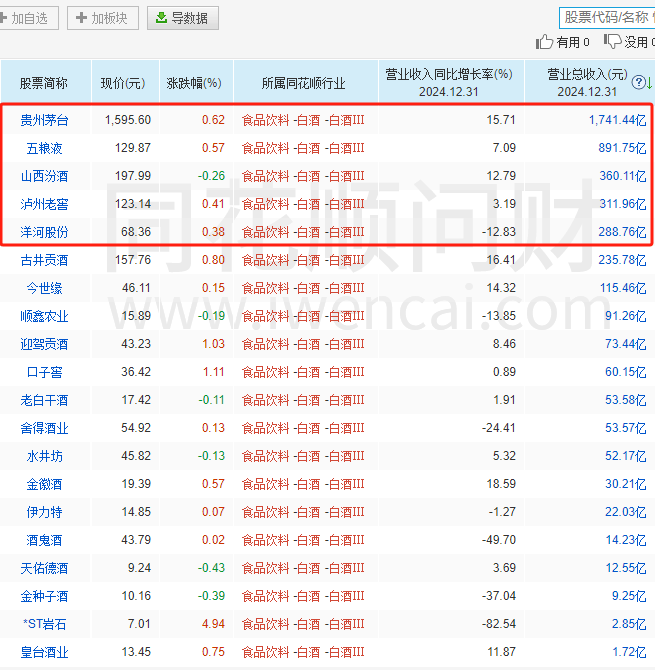Click the 加板块 button
Image resolution: width=655 pixels, height=670 pixels.
[103, 18]
